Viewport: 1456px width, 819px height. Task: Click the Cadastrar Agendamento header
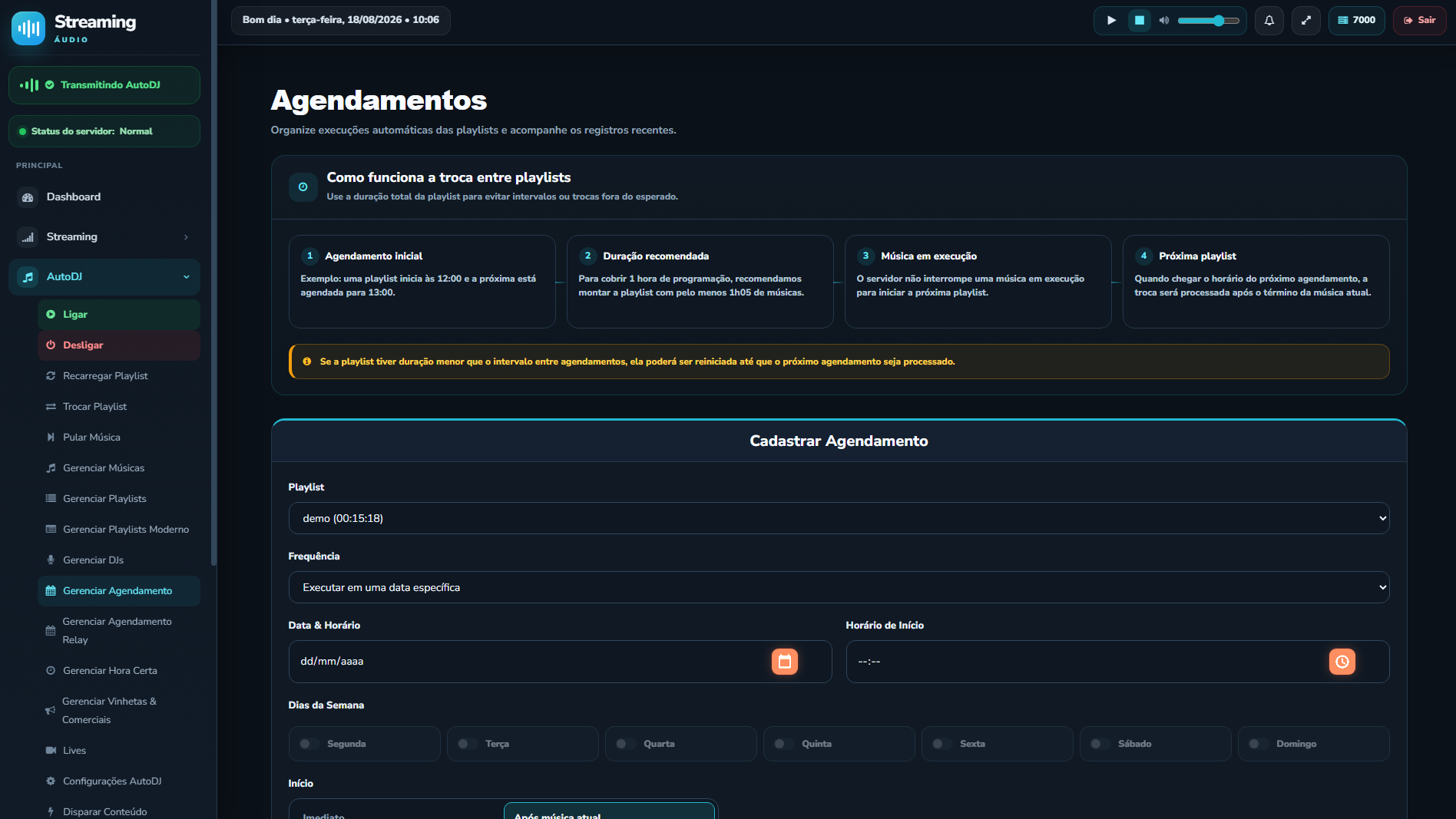(839, 441)
